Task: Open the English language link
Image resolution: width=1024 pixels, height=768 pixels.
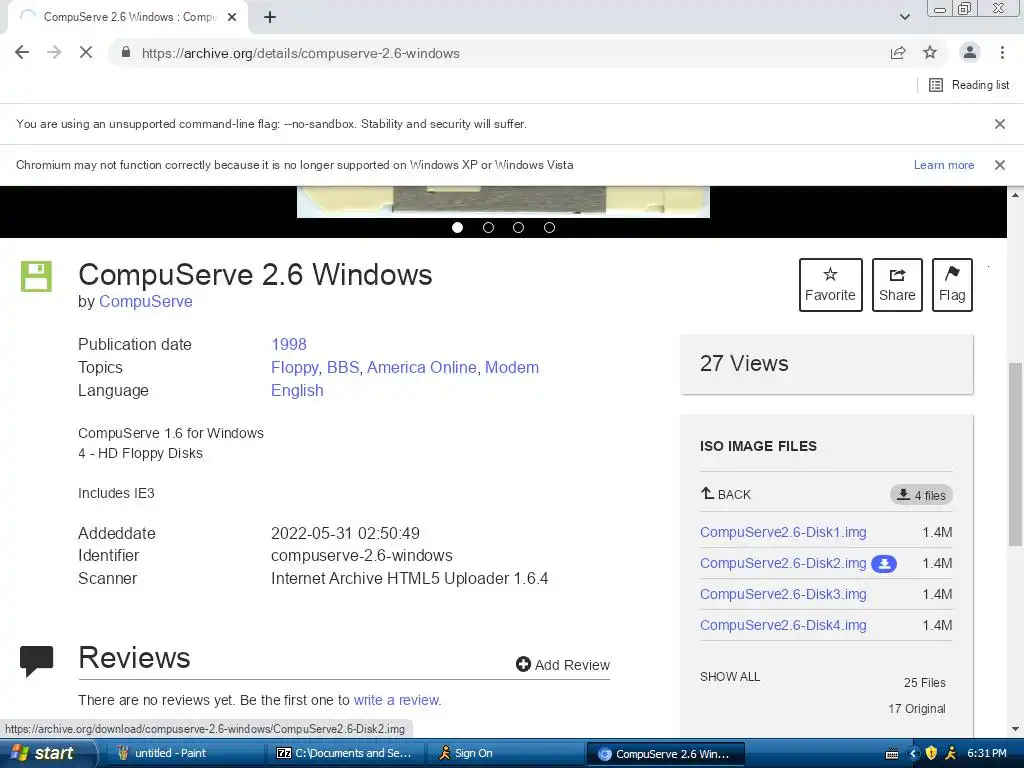Action: (297, 391)
